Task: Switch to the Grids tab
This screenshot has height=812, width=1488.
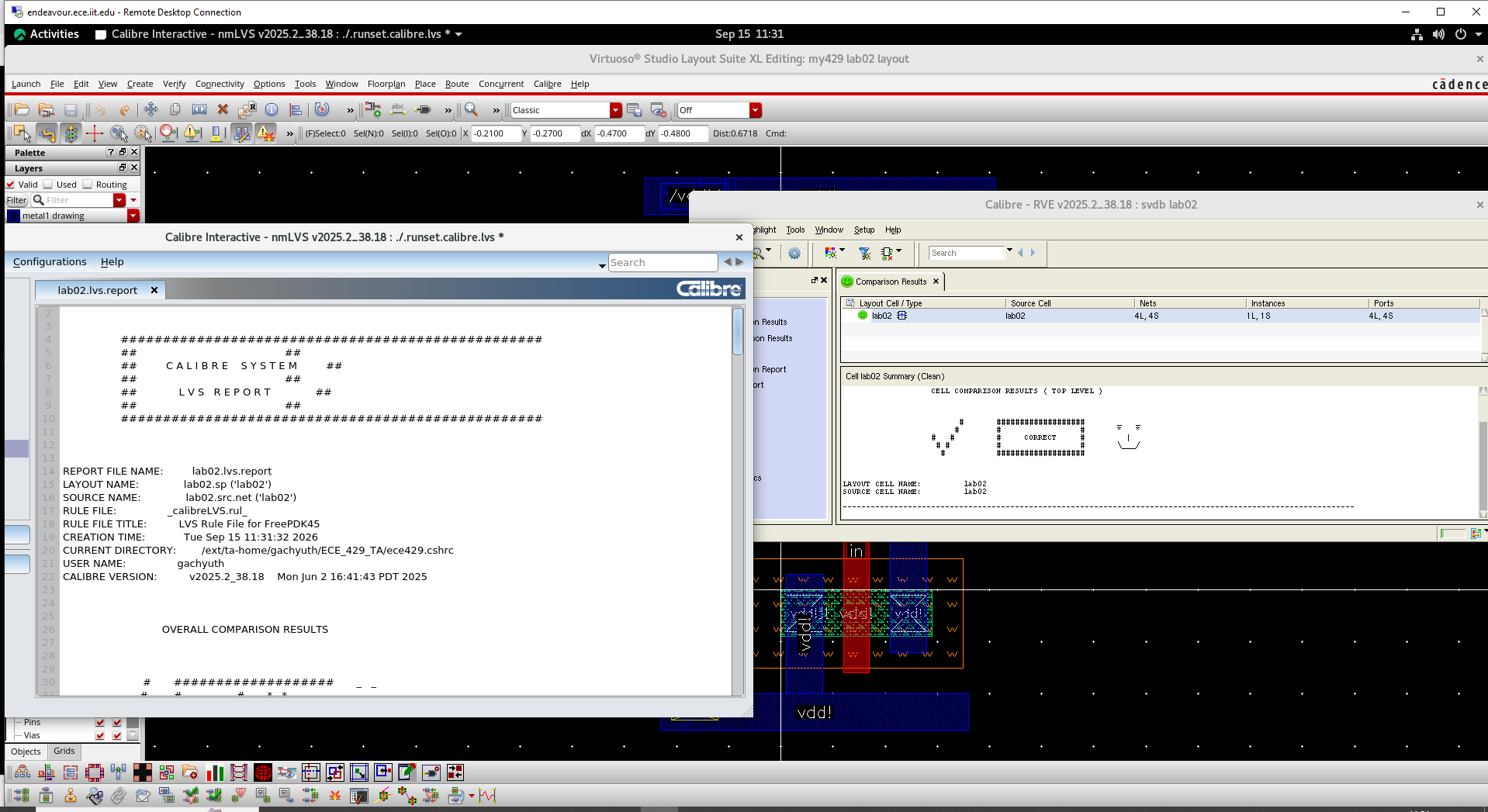Action: pos(64,752)
